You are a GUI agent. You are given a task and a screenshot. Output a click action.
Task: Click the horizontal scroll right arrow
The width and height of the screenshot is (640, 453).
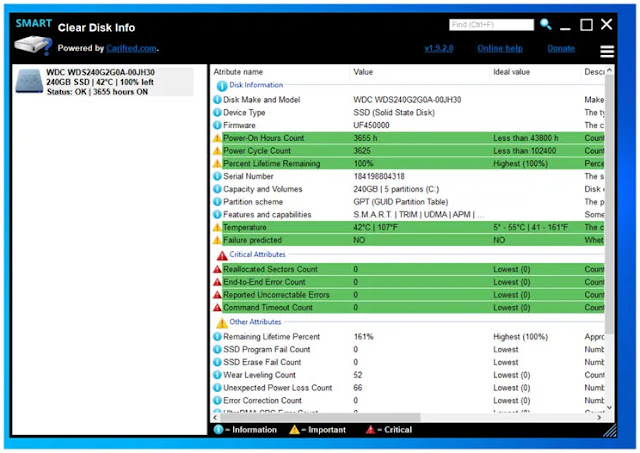click(x=599, y=417)
